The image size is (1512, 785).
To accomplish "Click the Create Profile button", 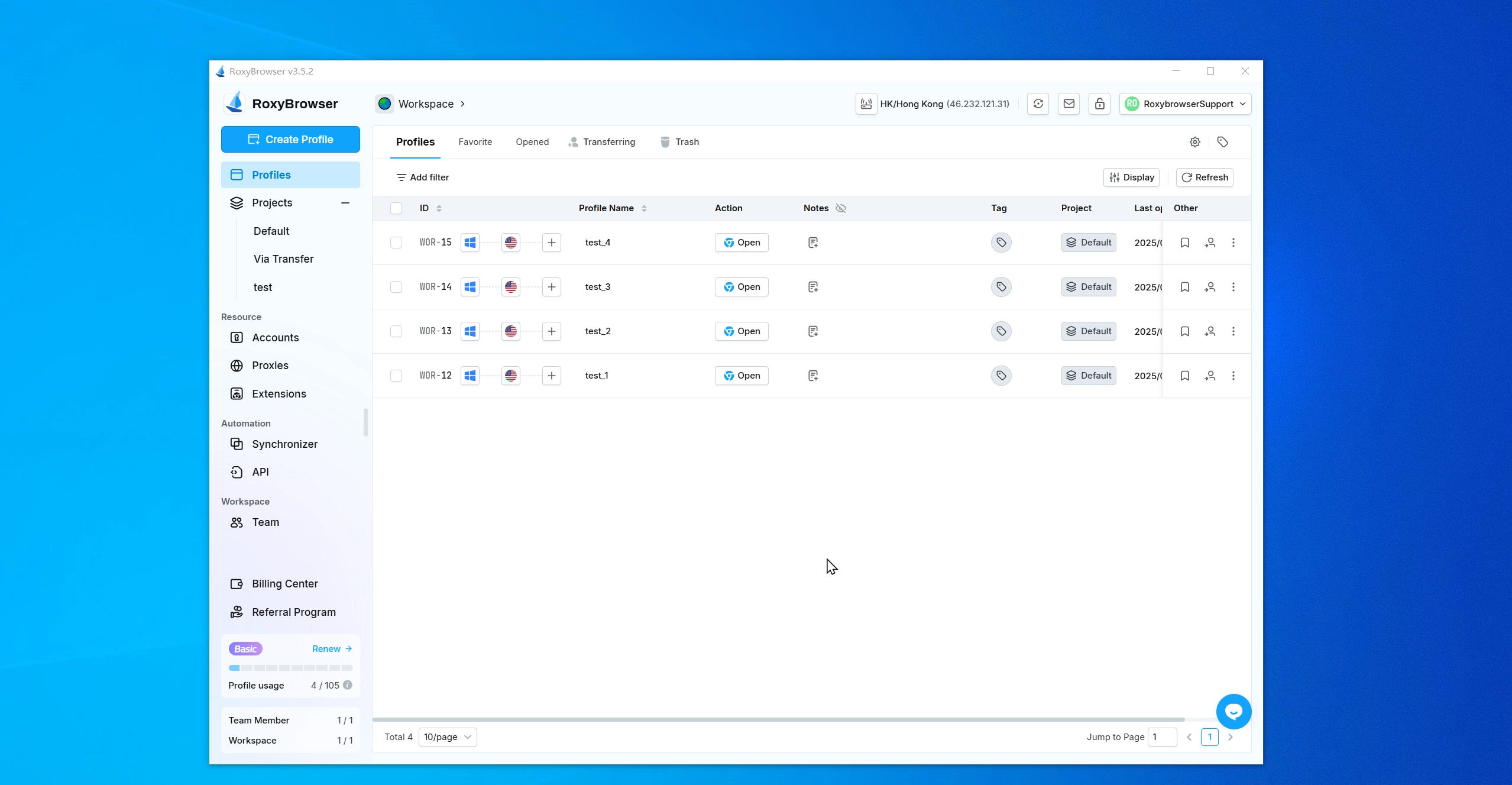I will click(x=290, y=140).
